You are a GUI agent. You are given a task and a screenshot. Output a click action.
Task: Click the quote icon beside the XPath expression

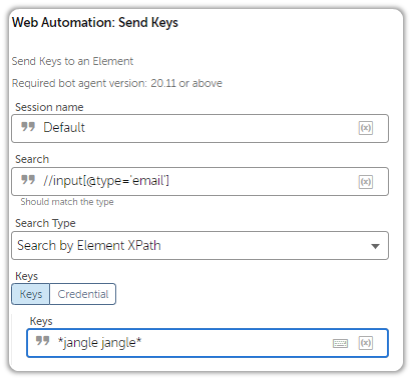(28, 180)
